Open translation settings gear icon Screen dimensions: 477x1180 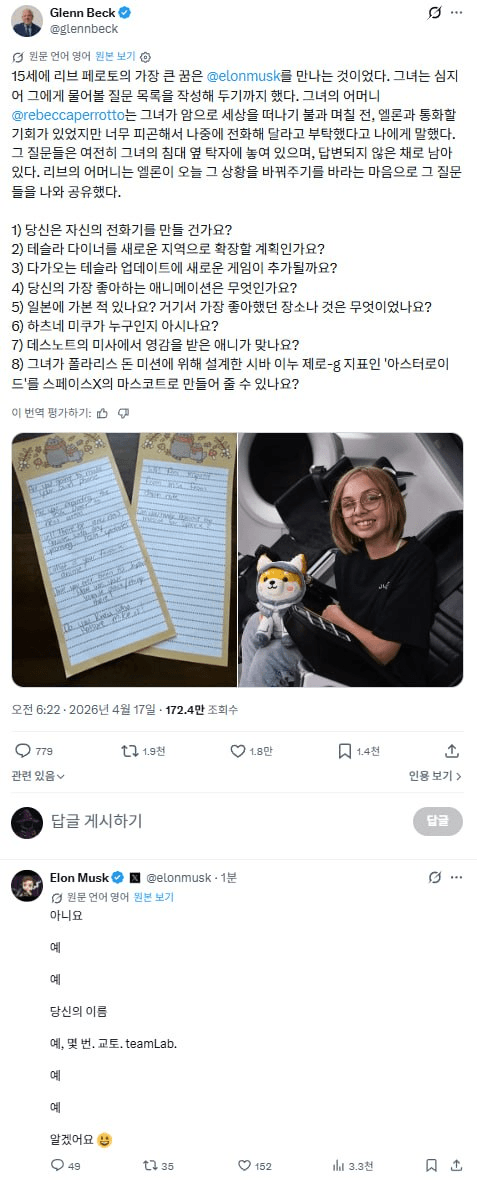point(146,56)
